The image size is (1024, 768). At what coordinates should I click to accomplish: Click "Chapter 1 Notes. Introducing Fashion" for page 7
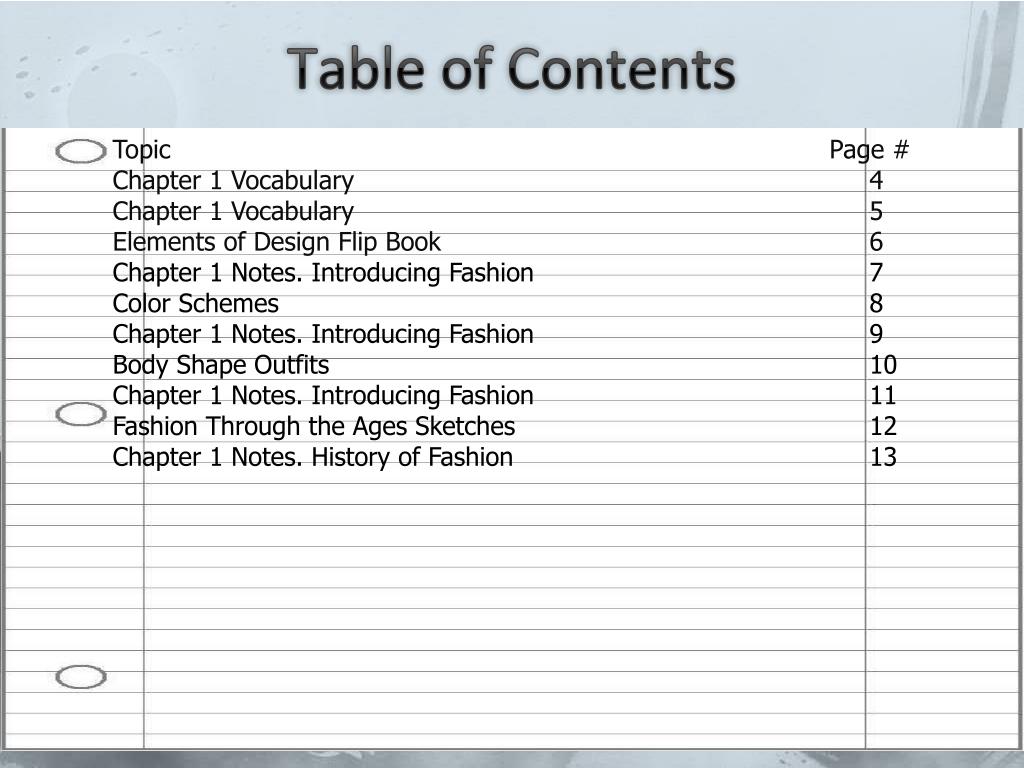coord(323,273)
